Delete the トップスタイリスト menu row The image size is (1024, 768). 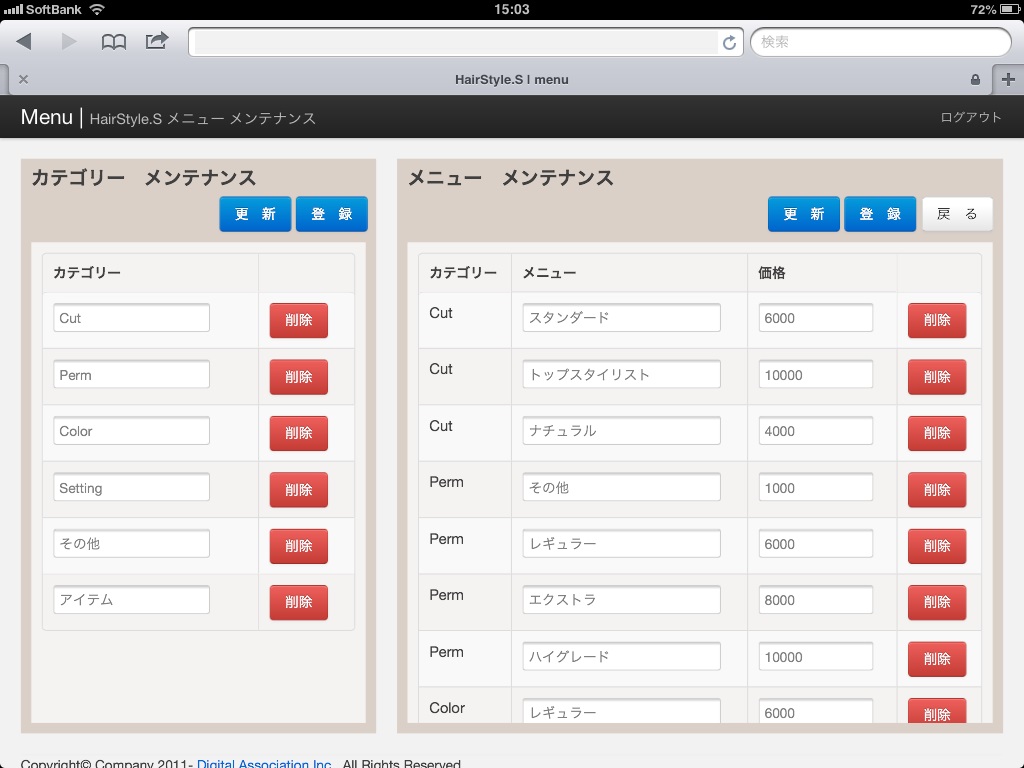pyautogui.click(x=936, y=377)
